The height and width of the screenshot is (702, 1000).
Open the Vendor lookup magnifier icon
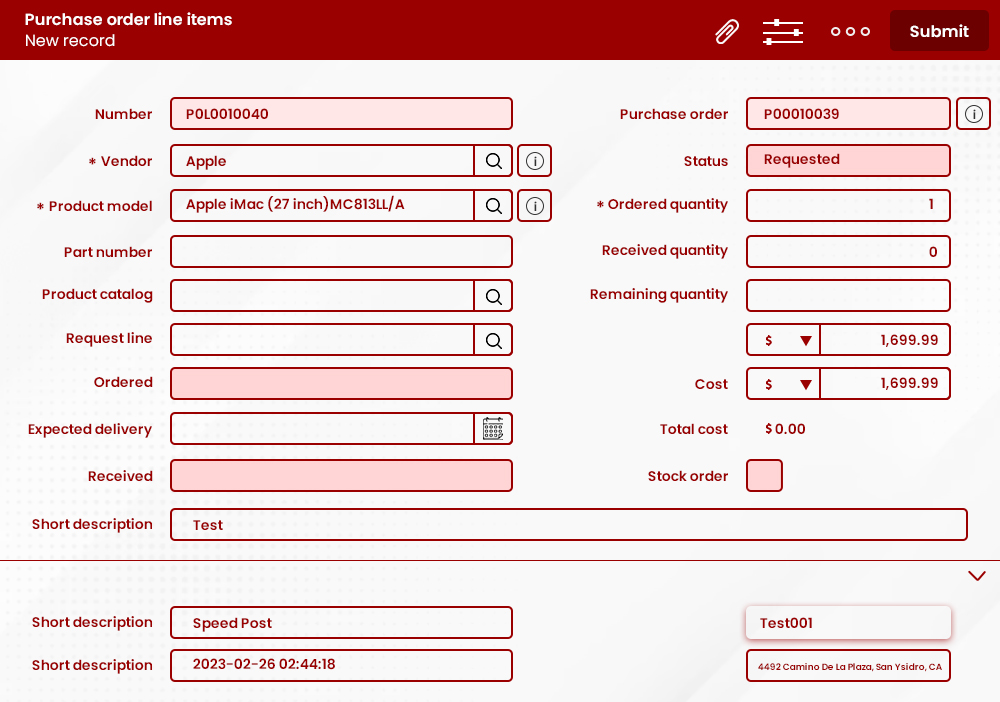[x=493, y=160]
